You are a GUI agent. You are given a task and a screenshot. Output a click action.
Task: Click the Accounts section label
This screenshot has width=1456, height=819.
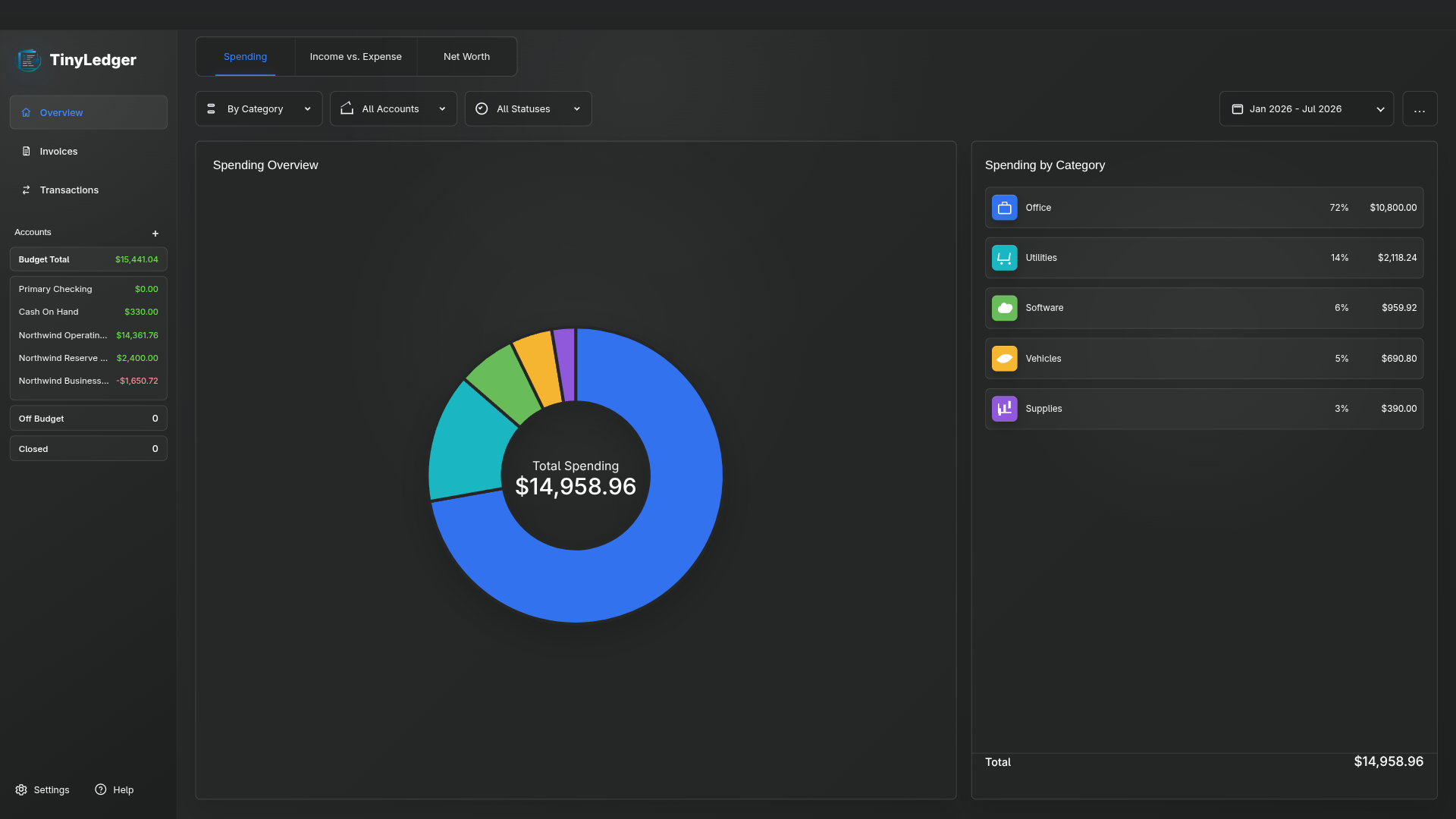coord(33,232)
